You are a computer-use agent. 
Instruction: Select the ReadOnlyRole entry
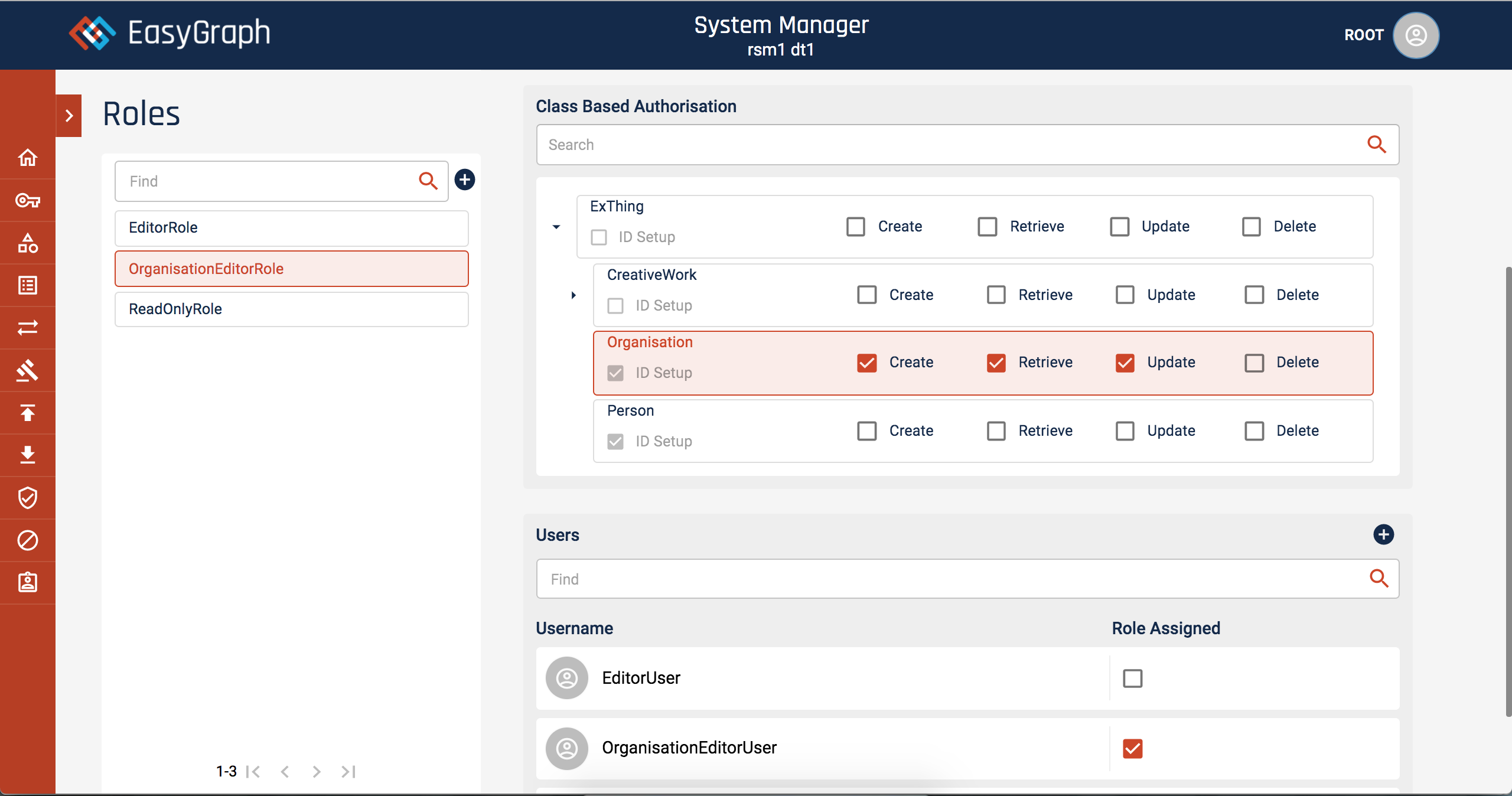[x=292, y=309]
